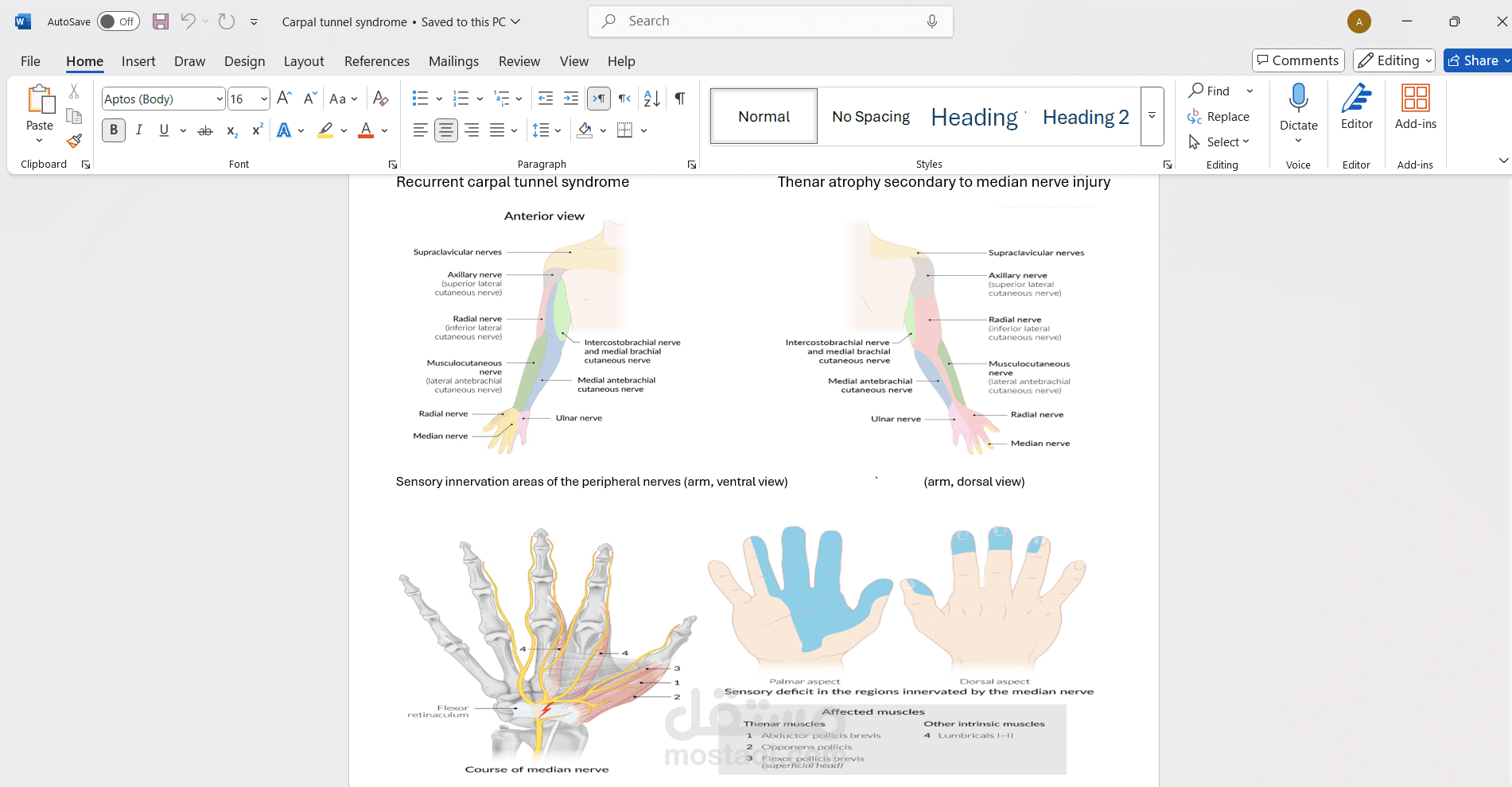This screenshot has width=1512, height=787.
Task: Open the font size dropdown
Action: click(264, 99)
